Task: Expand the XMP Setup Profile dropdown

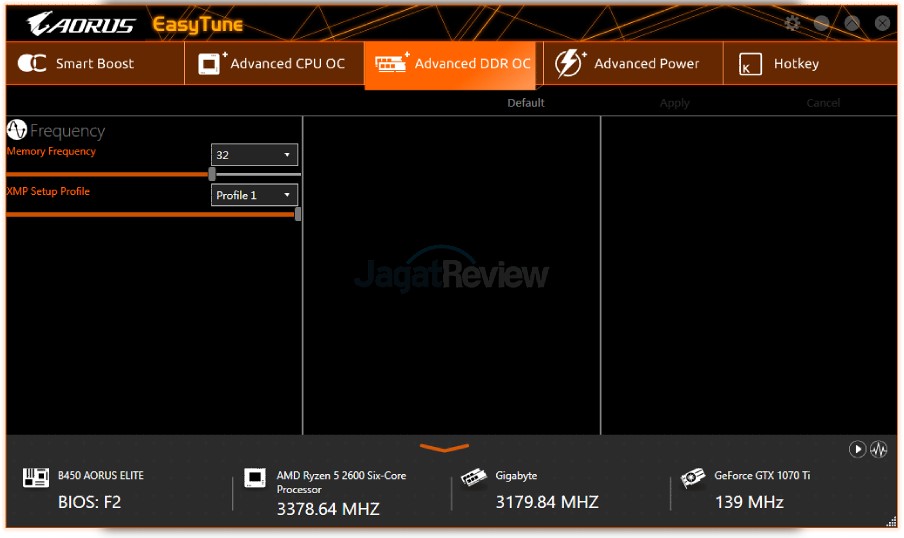Action: tap(254, 195)
